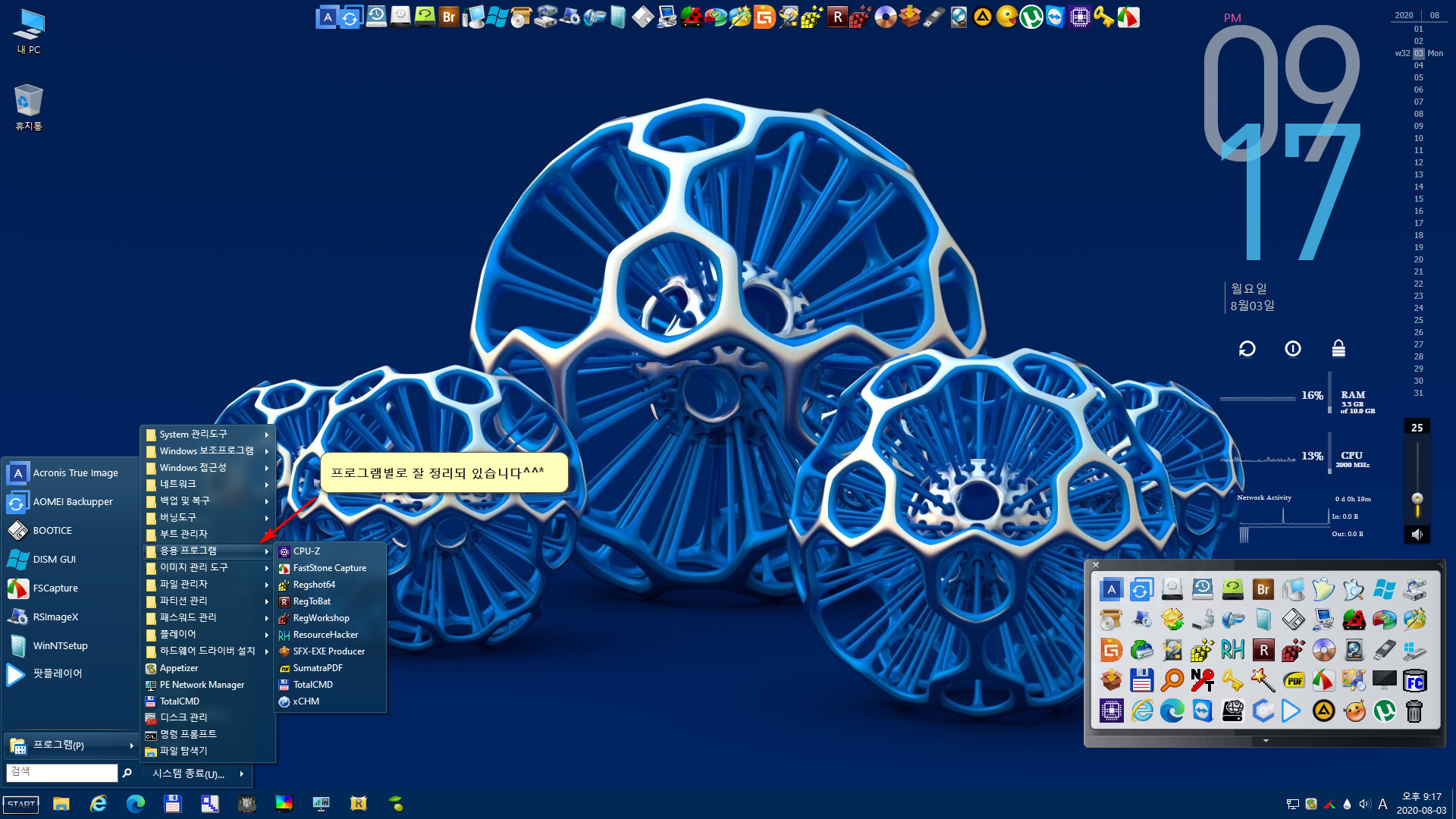Expand the 버닝도구 folder

(208, 518)
